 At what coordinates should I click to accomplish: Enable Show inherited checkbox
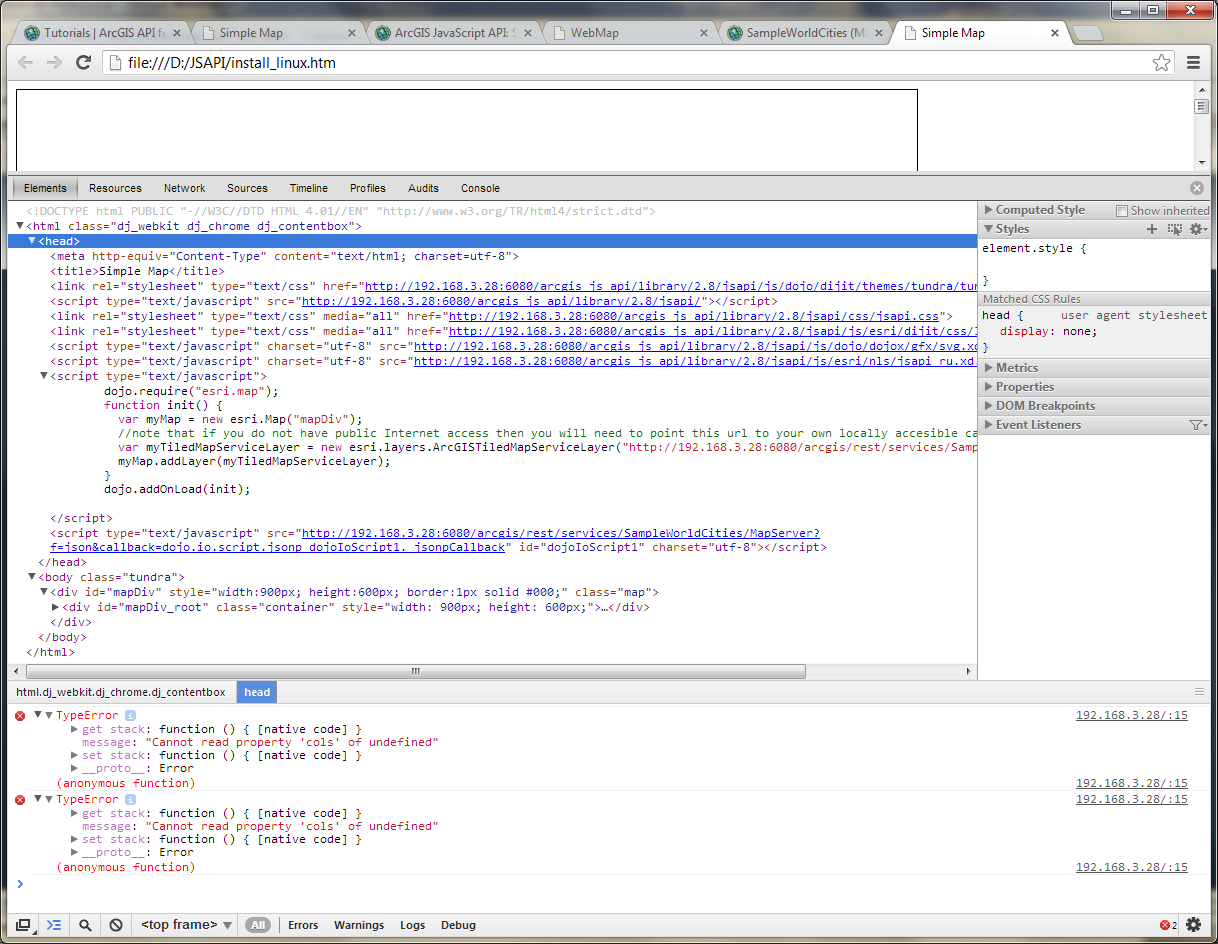click(x=1122, y=211)
